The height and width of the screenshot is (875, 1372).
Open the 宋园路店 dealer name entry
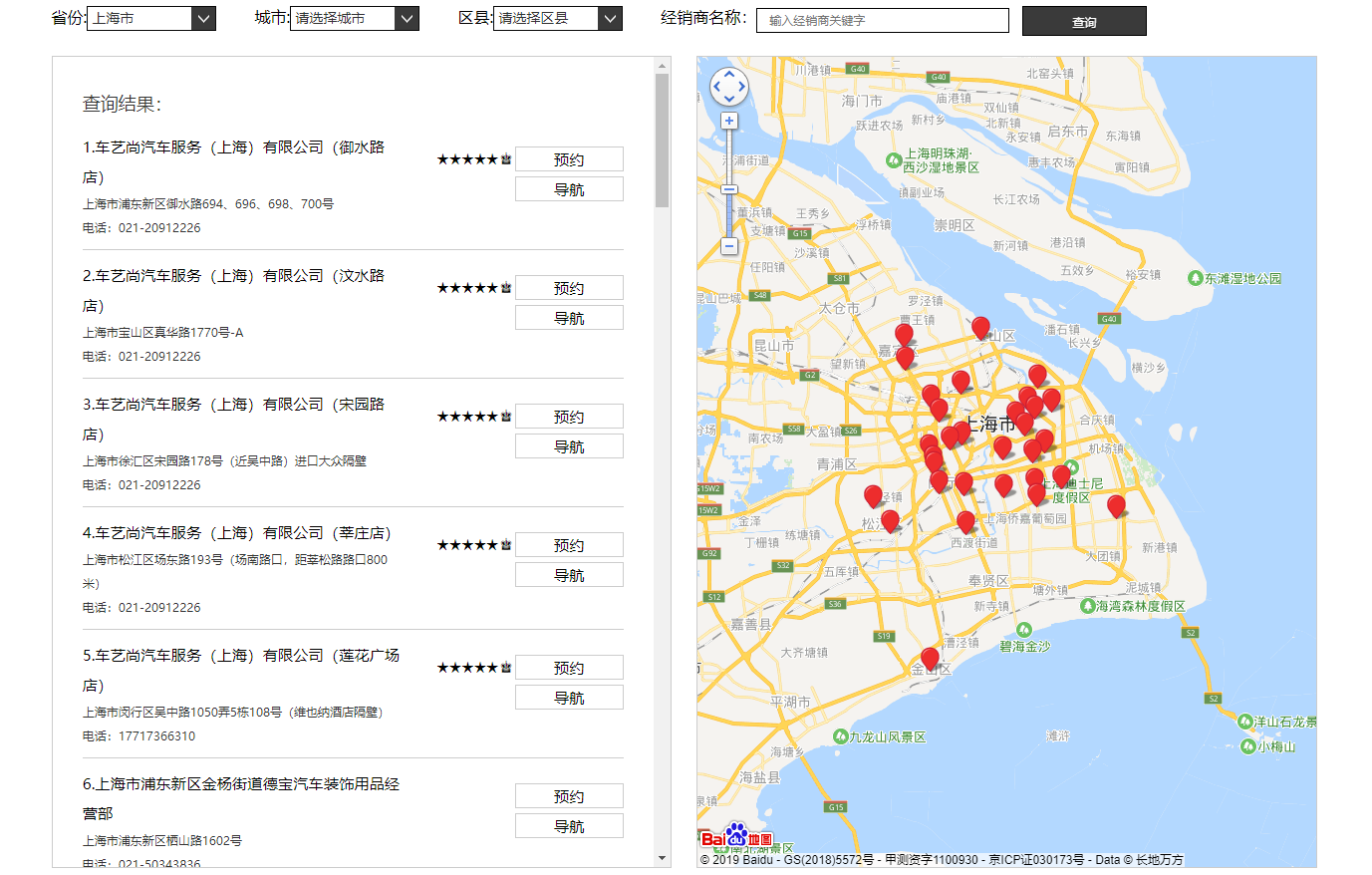click(x=233, y=405)
